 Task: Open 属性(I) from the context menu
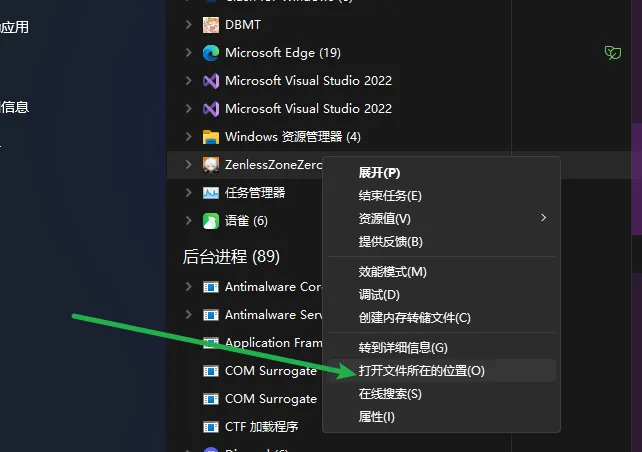coord(441,417)
